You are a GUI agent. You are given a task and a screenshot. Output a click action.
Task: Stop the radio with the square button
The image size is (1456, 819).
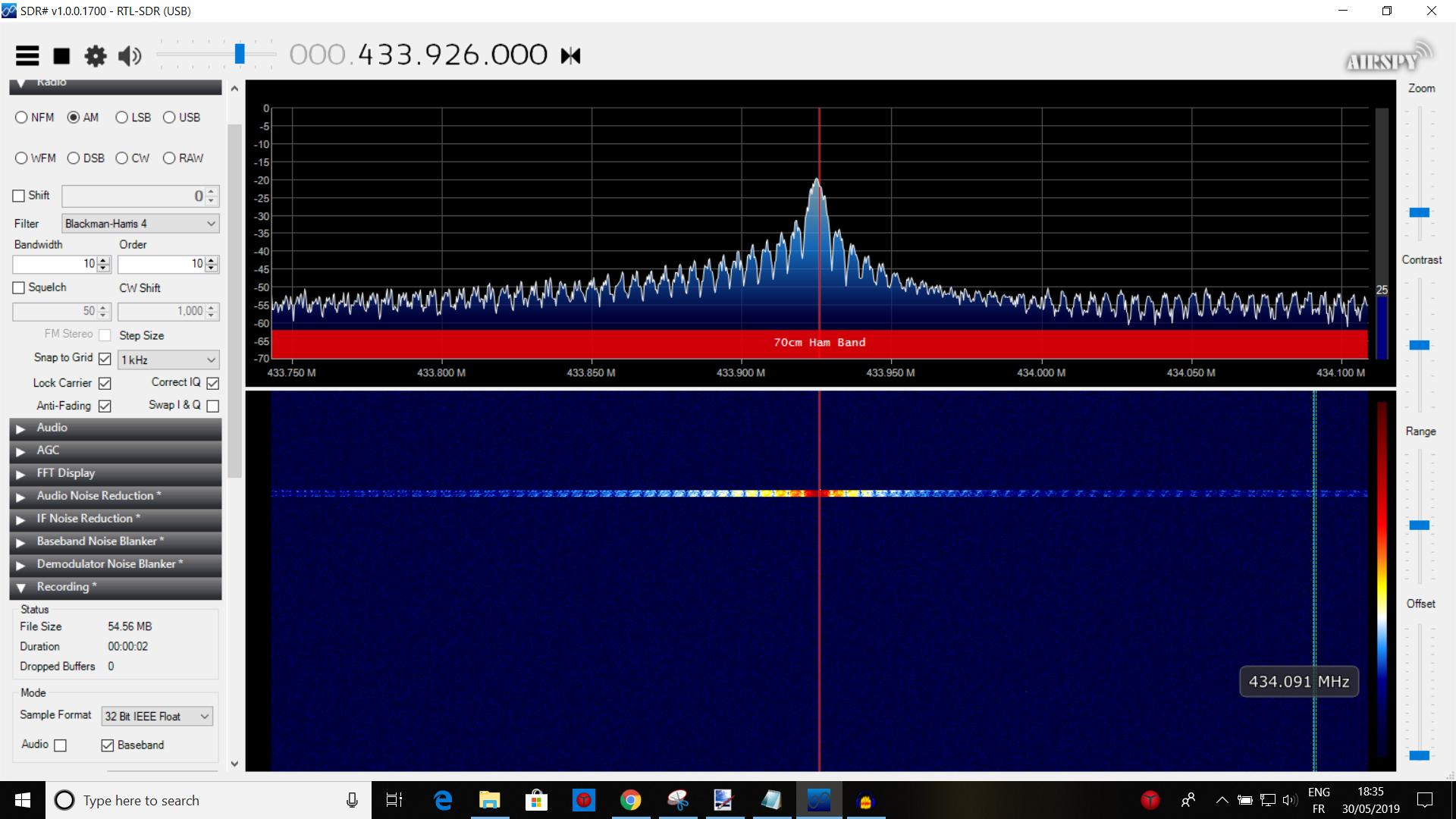pyautogui.click(x=61, y=55)
